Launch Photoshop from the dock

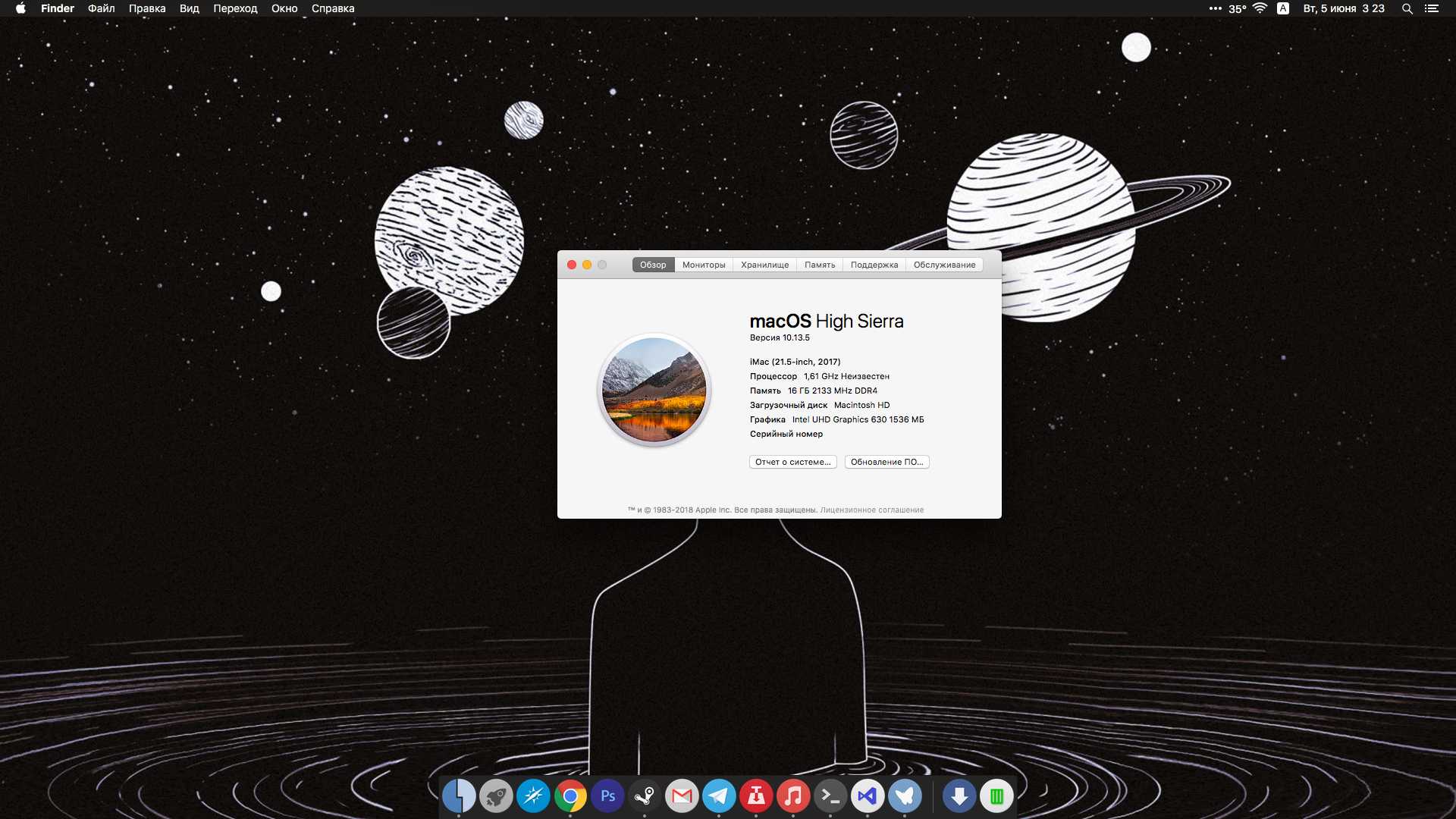pos(607,796)
